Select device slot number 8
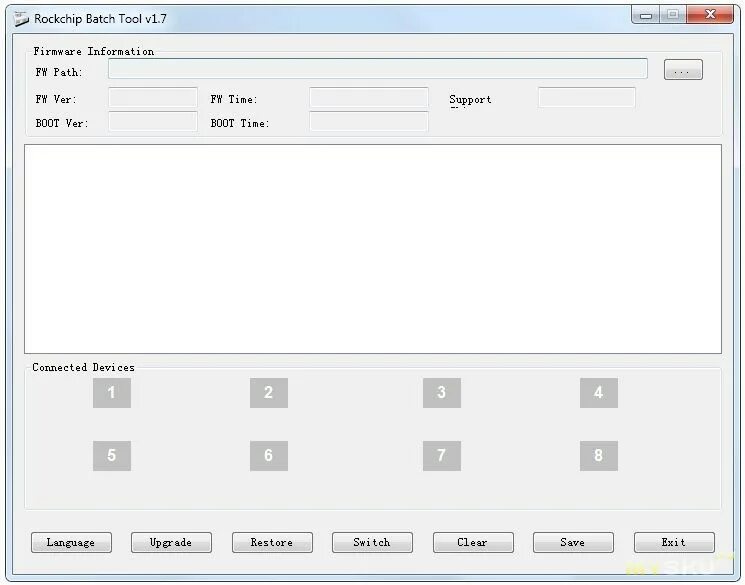Screen dimensions: 745x585 click(599, 456)
